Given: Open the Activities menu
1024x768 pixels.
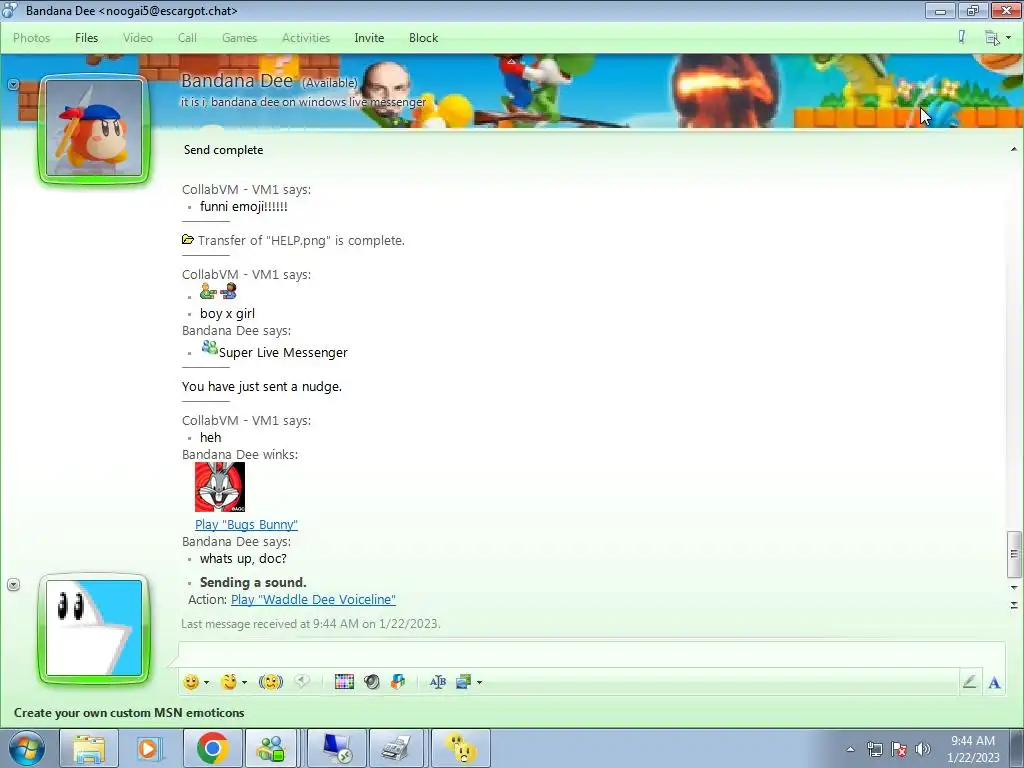Looking at the screenshot, I should click(306, 38).
